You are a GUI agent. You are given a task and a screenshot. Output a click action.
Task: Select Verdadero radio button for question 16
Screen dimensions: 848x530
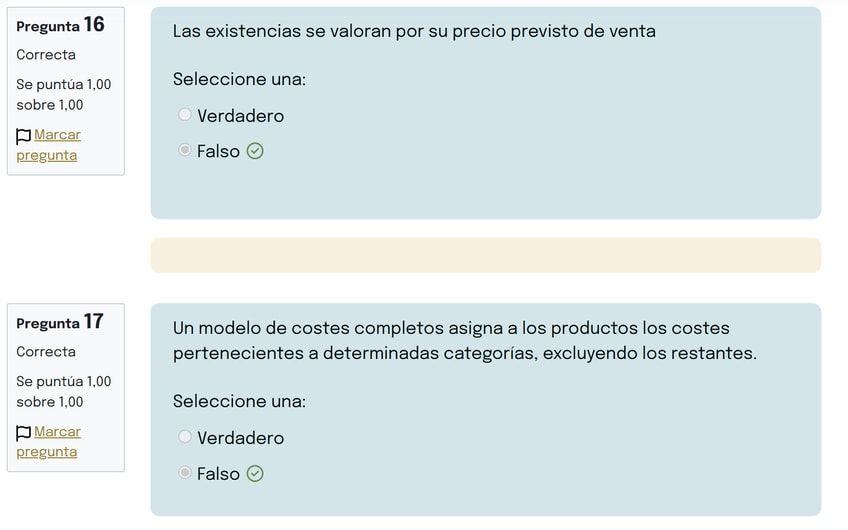tap(185, 115)
